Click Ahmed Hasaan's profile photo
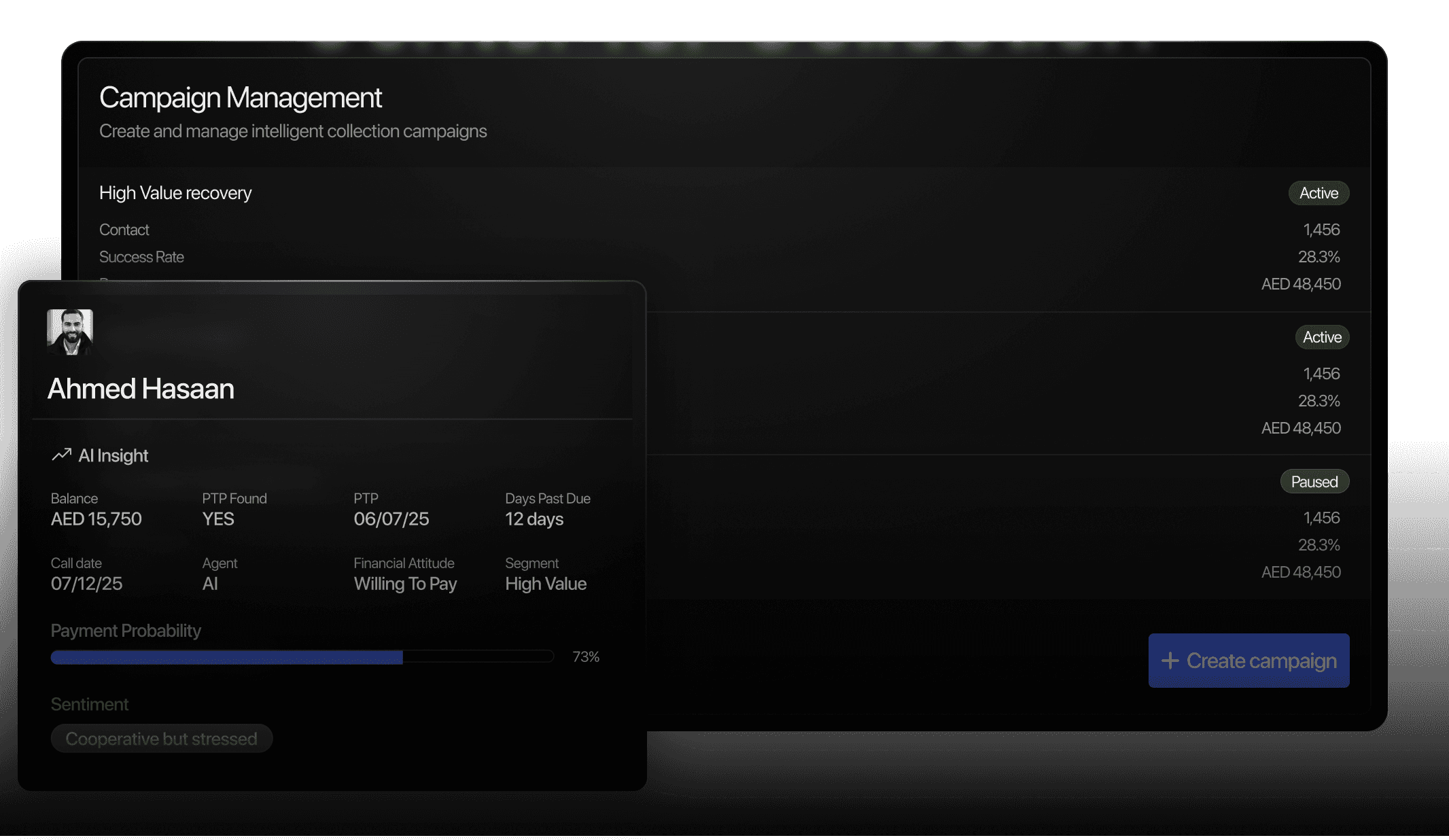 coord(70,332)
